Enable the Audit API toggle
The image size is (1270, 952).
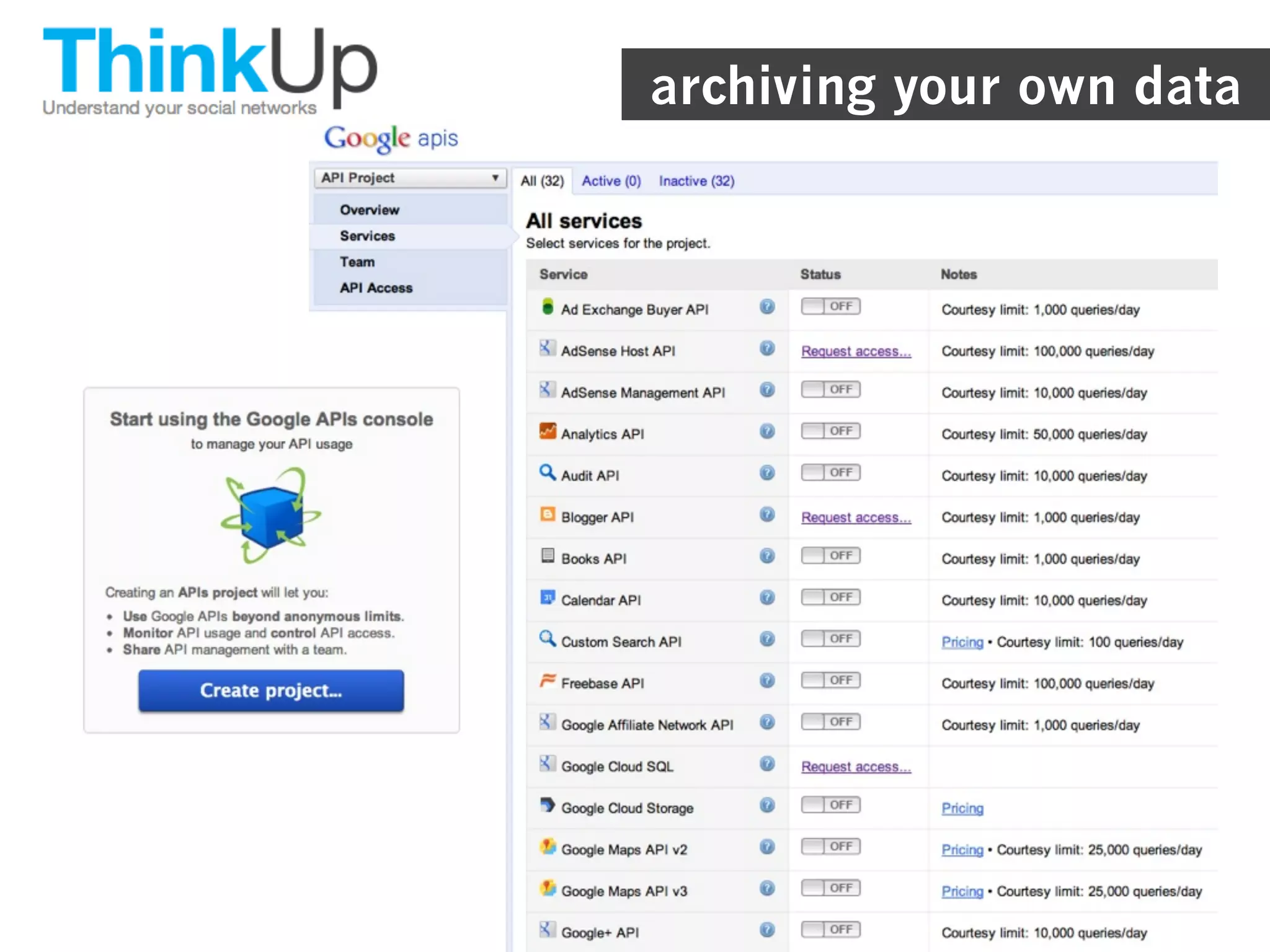coord(831,472)
